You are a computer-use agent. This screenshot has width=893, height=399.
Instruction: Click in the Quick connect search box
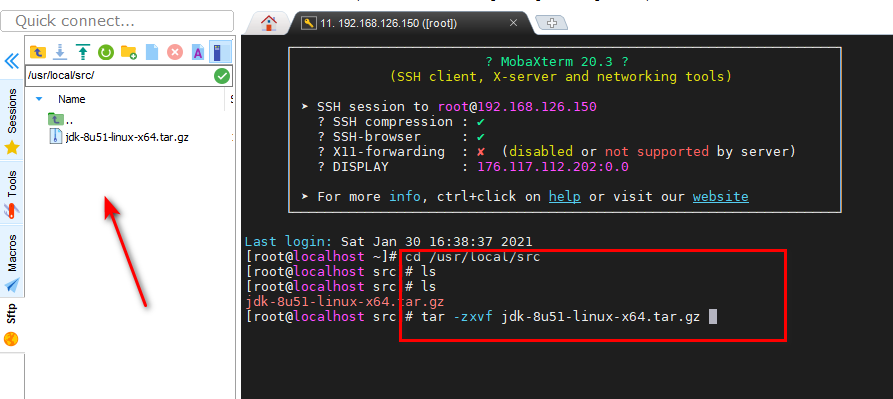117,21
